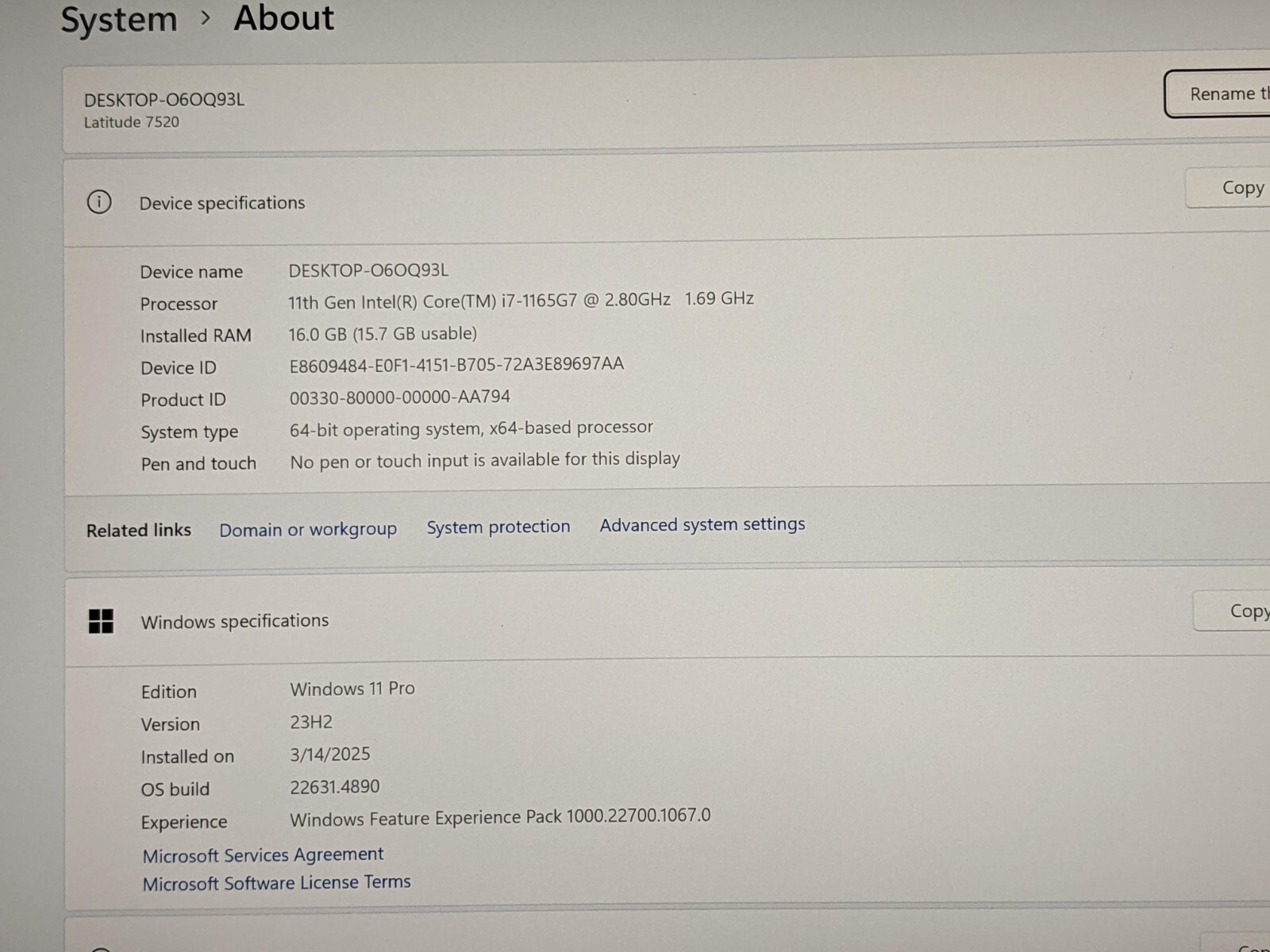Click the Windows logo icon beside Windows specifications
Viewport: 1270px width, 952px height.
click(x=101, y=621)
